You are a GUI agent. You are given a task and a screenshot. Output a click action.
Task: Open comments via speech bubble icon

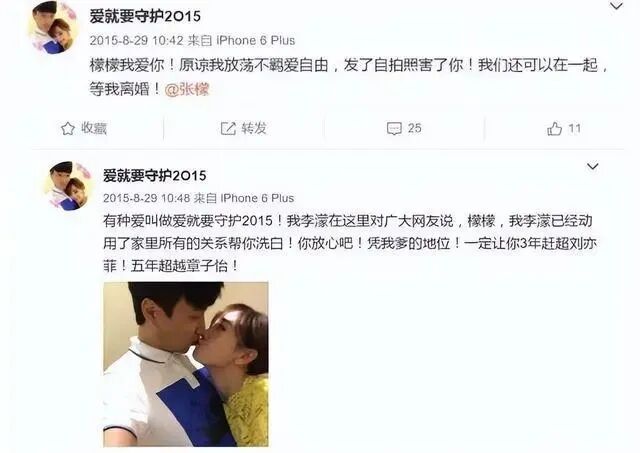point(394,129)
